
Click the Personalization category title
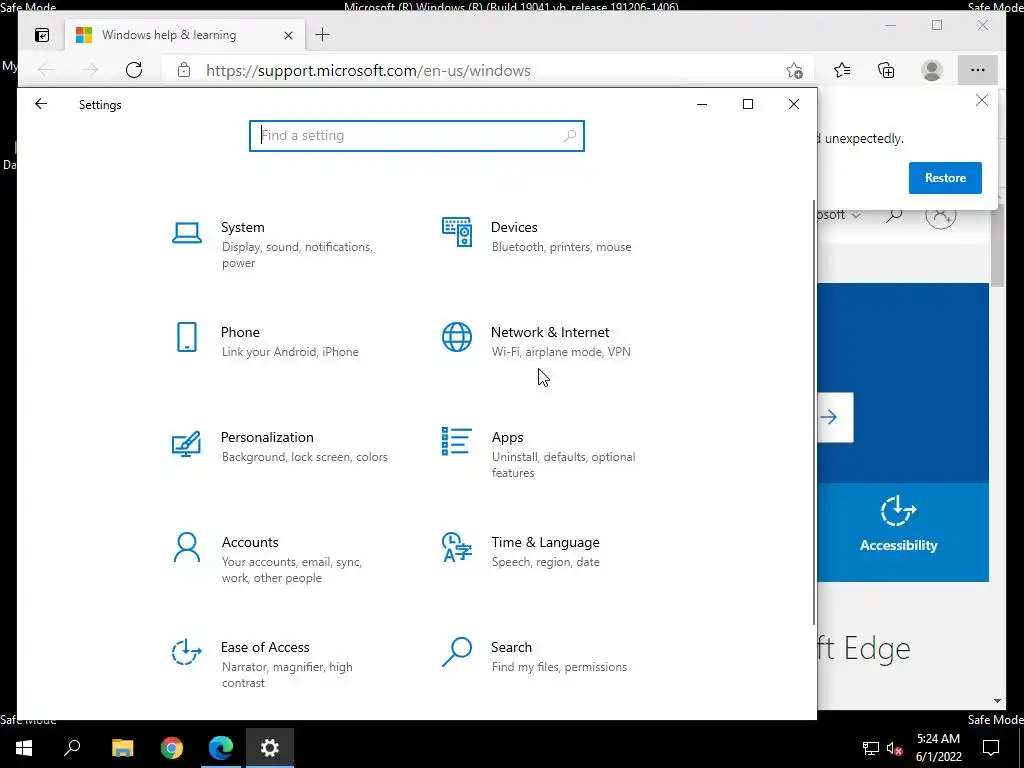pos(267,437)
